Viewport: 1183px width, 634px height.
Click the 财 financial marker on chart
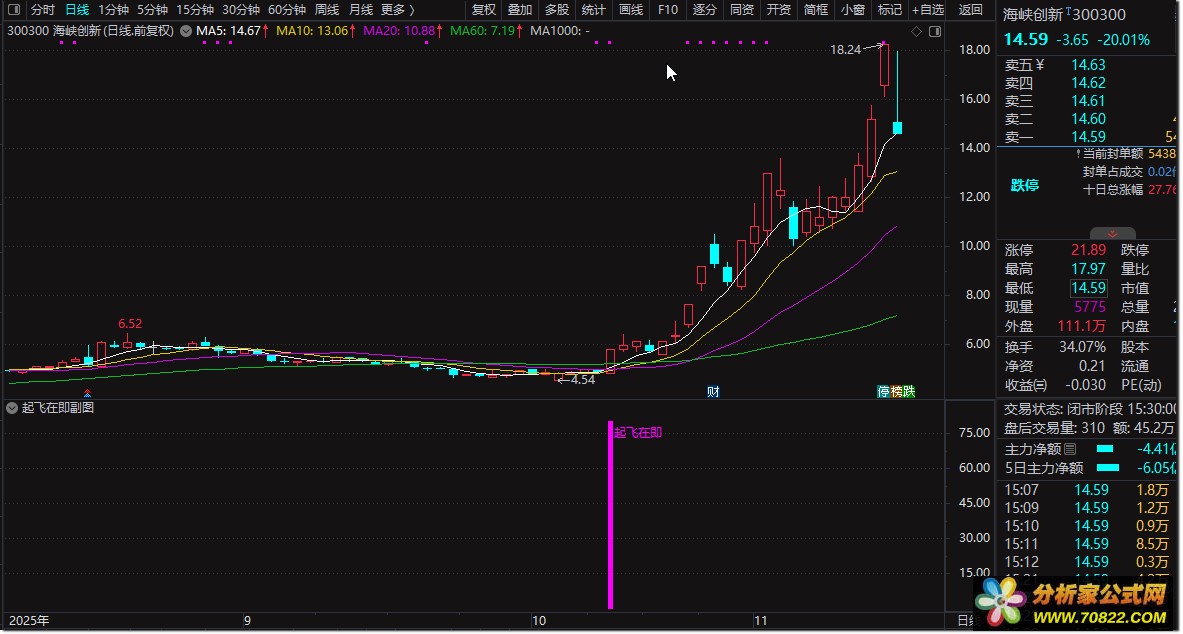(x=713, y=392)
